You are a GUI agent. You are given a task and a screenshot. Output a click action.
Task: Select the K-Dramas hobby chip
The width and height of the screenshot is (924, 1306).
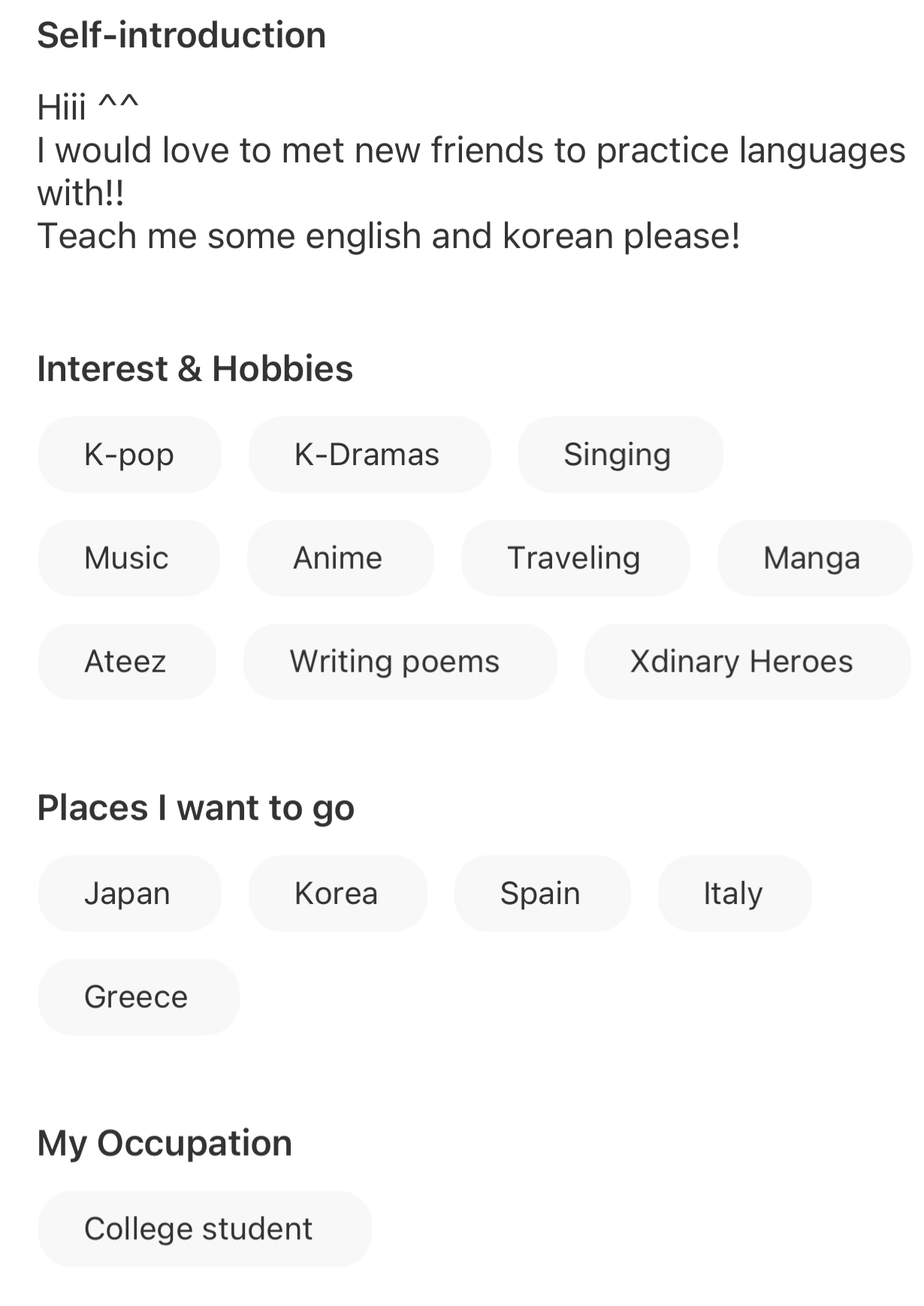click(369, 455)
